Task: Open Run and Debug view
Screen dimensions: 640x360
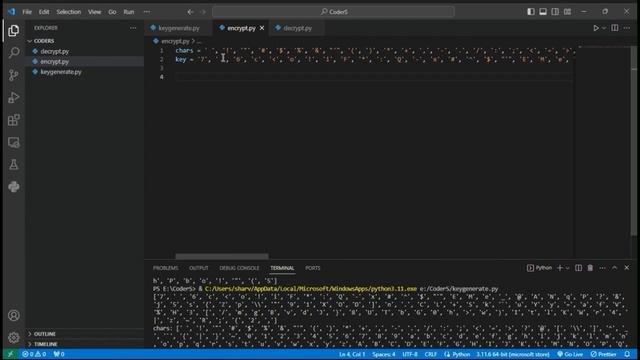Action: point(13,98)
